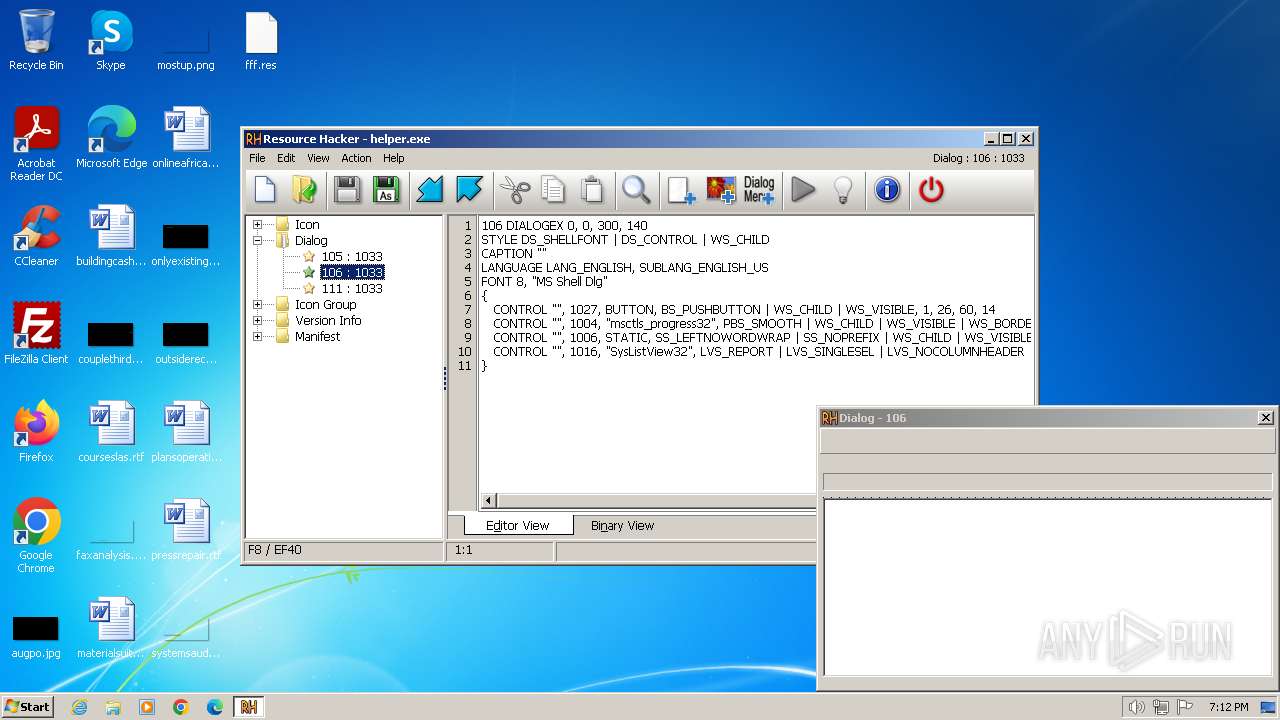The width and height of the screenshot is (1280, 720).
Task: Expand the Icon Group tree node
Action: click(x=257, y=305)
